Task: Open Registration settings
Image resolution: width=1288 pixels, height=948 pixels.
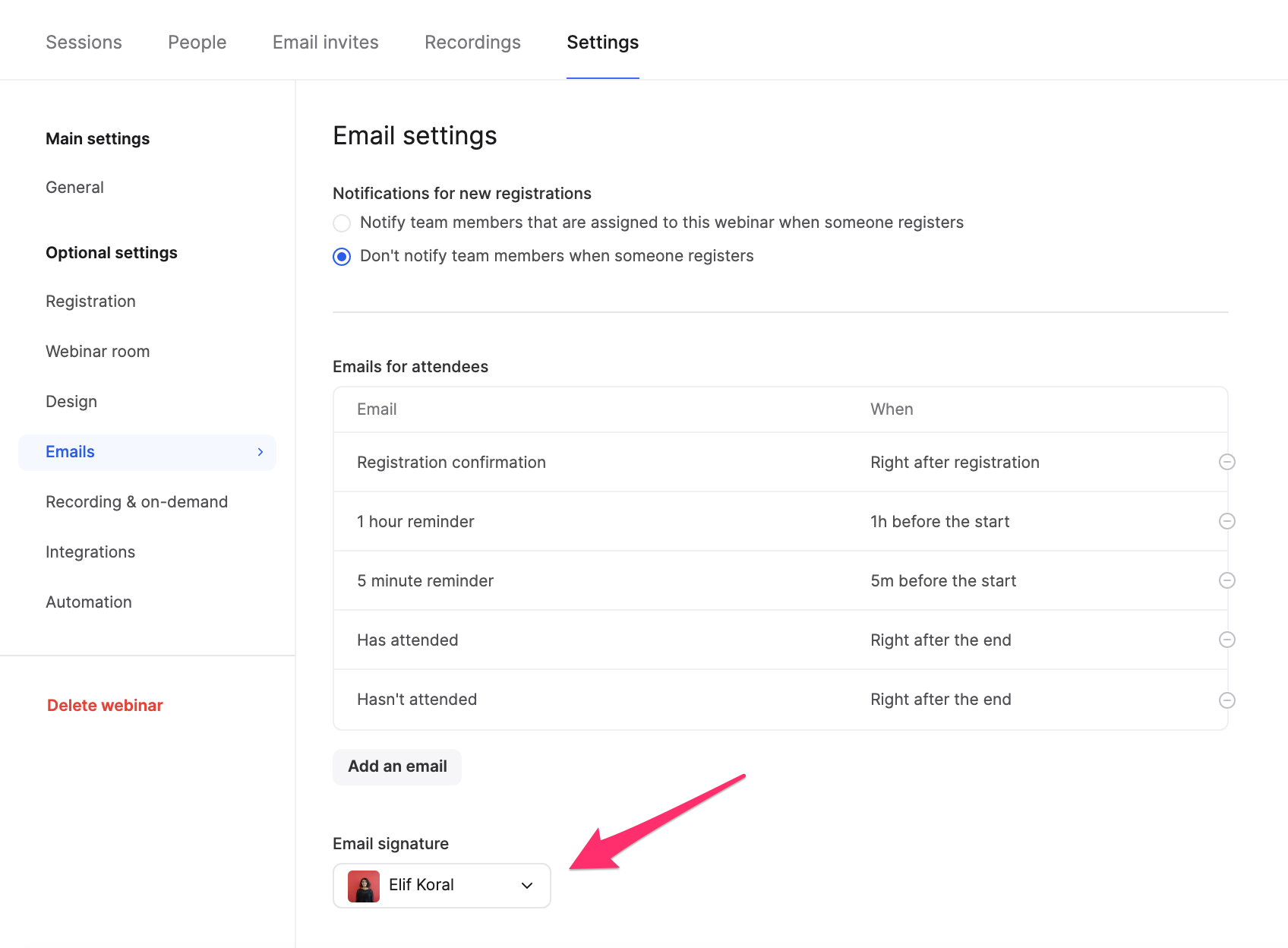Action: coord(90,301)
